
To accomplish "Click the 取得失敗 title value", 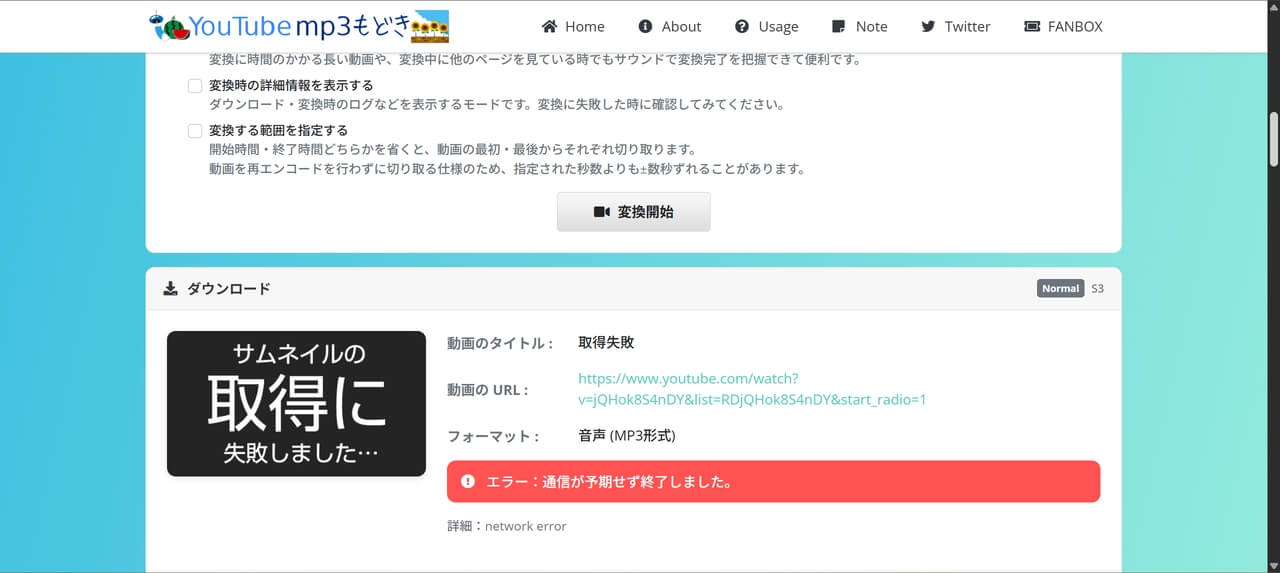I will pyautogui.click(x=606, y=343).
